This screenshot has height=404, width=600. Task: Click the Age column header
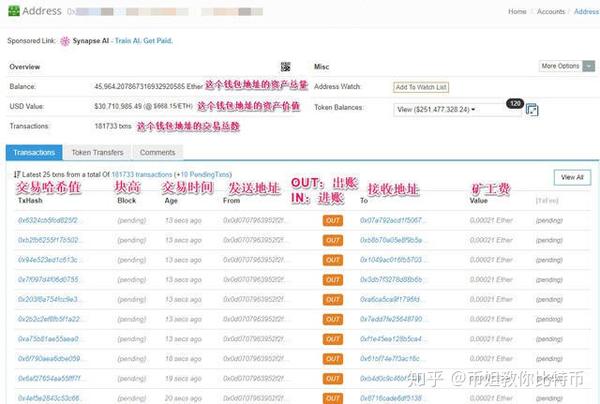click(171, 200)
